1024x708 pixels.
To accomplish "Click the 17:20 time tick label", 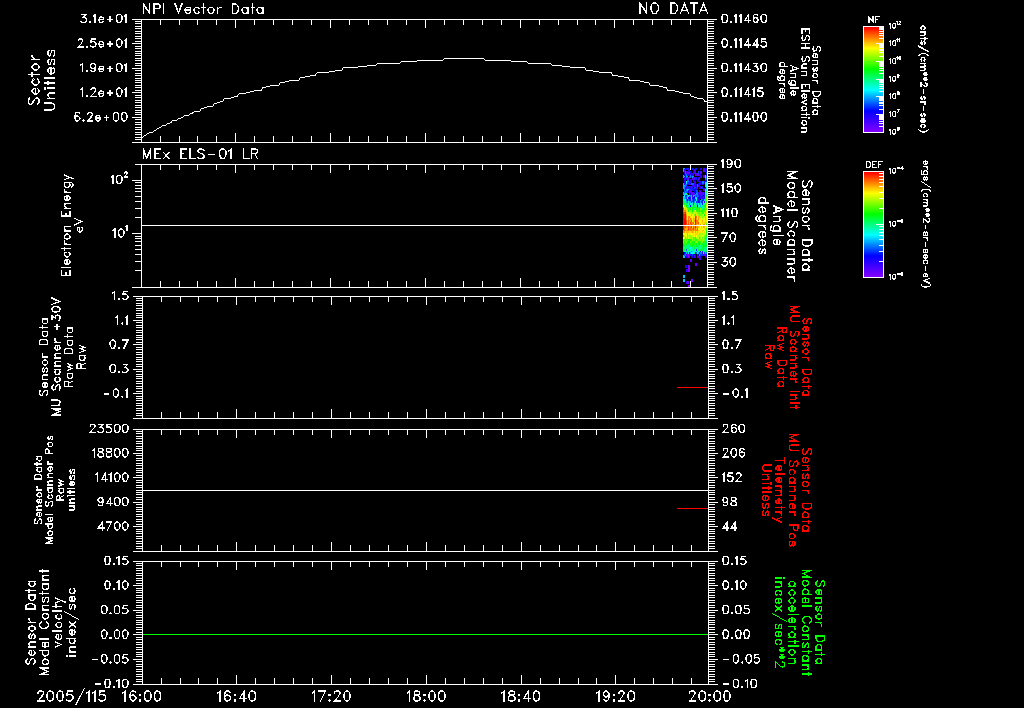I will (x=331, y=696).
